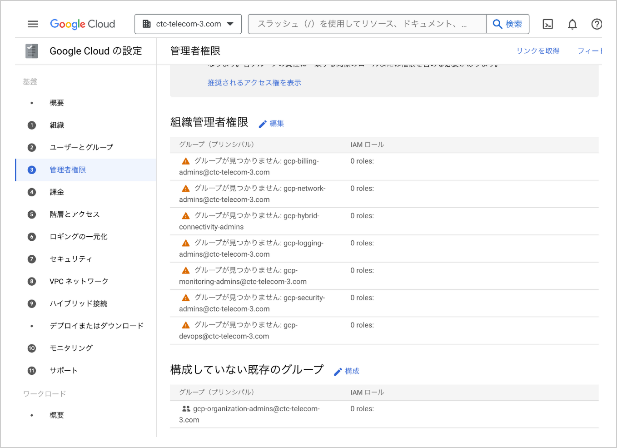
Task: Open VPC ネットワーク in sidebar
Action: coord(79,281)
